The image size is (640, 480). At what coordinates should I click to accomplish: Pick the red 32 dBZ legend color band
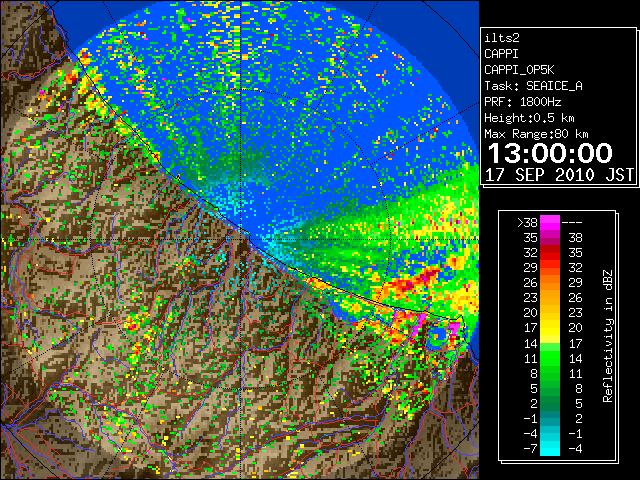[550, 253]
